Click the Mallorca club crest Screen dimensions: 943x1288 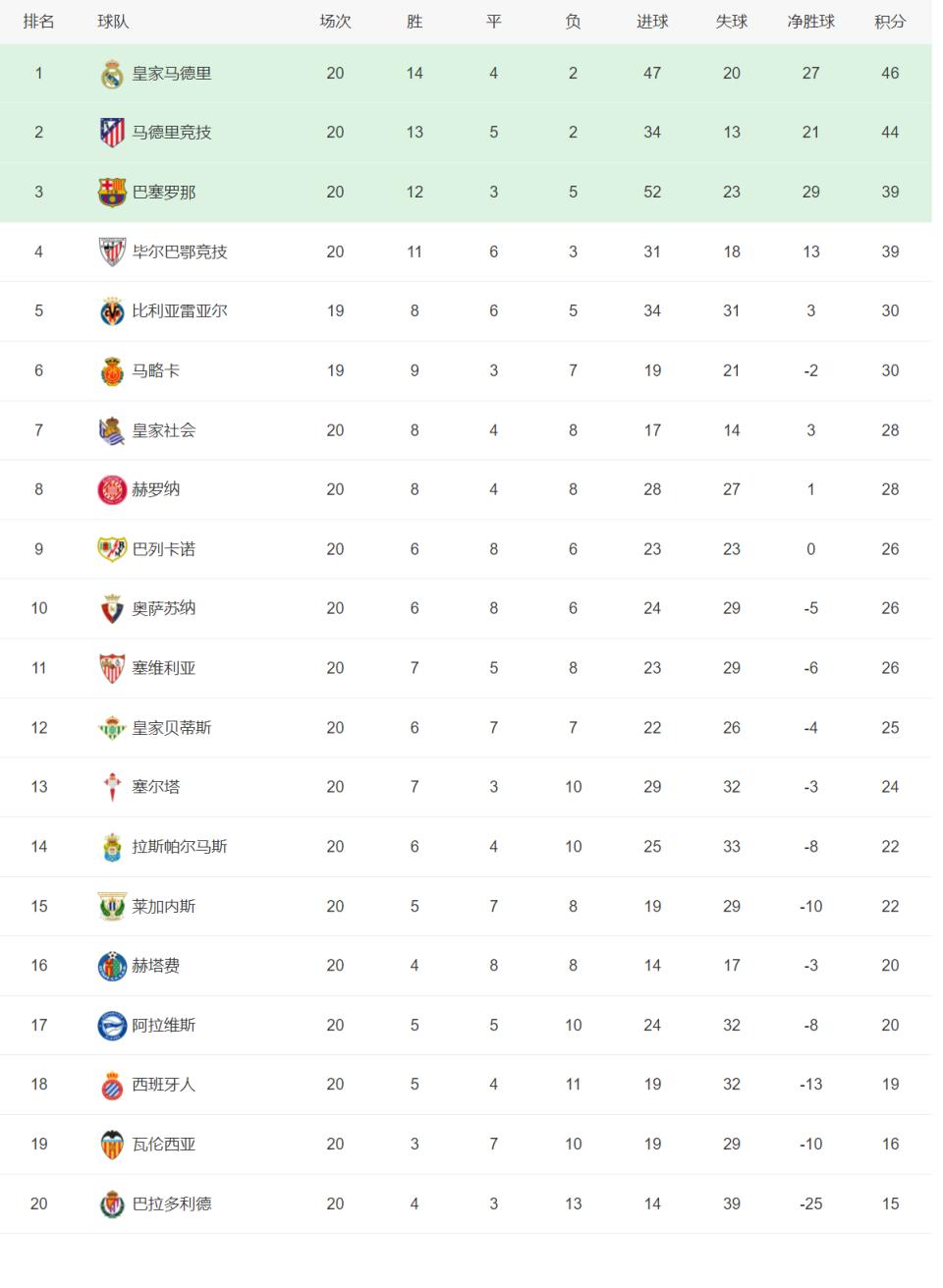112,371
